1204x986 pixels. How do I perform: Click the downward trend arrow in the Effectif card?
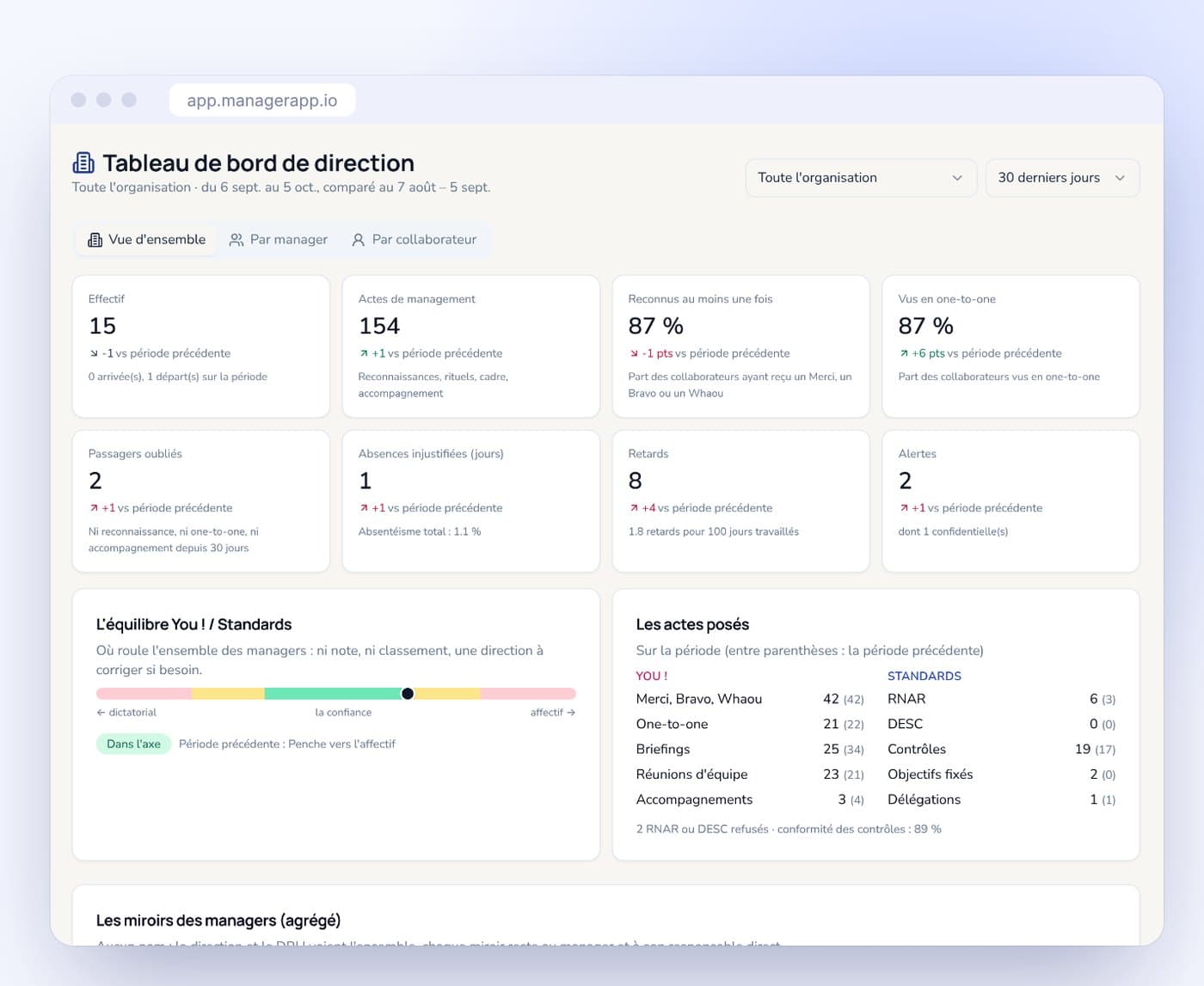click(94, 353)
